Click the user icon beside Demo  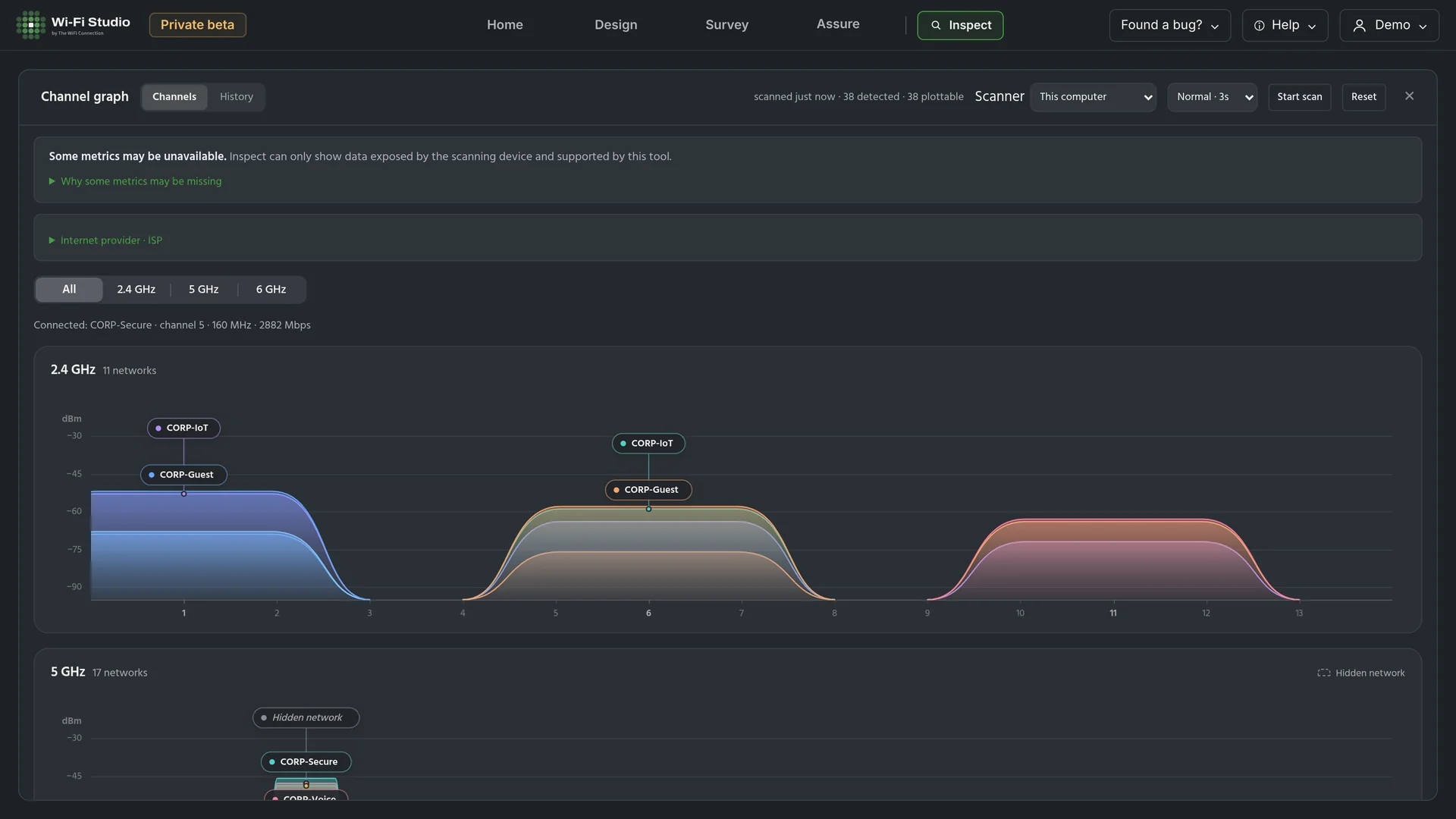tap(1359, 26)
